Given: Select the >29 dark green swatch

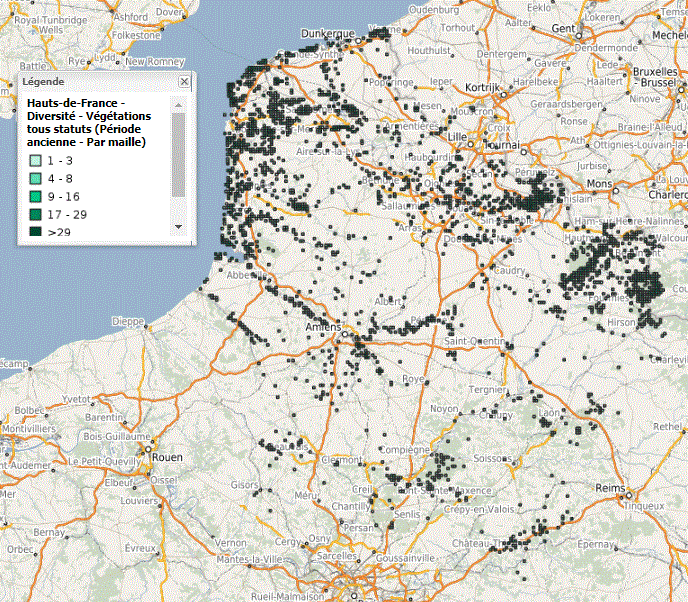Looking at the screenshot, I should coord(34,232).
